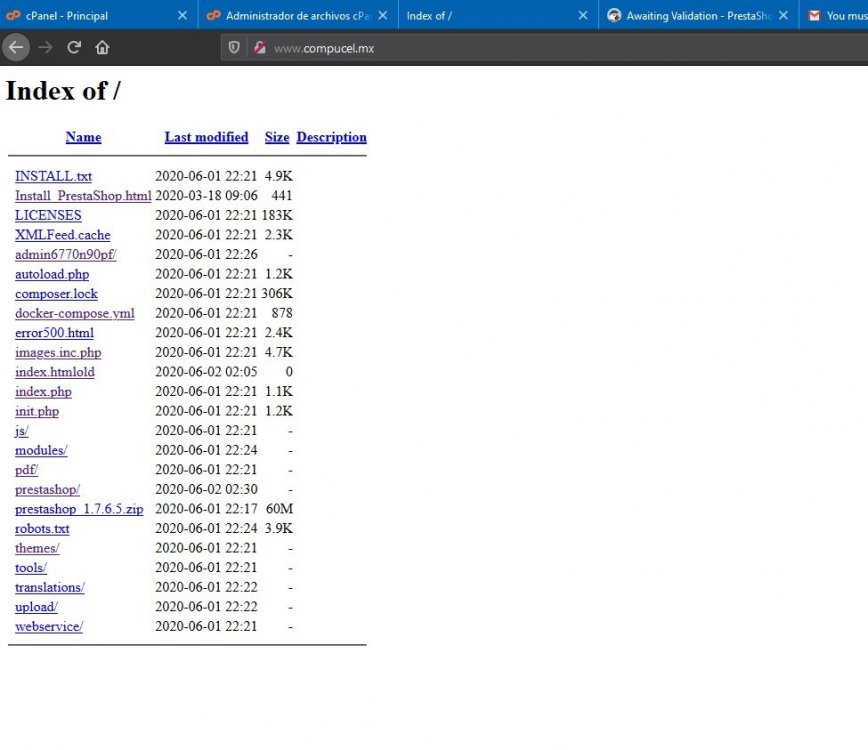Close the Administrador de archivos tab
Viewport: 868px width, 750px height.
click(383, 15)
